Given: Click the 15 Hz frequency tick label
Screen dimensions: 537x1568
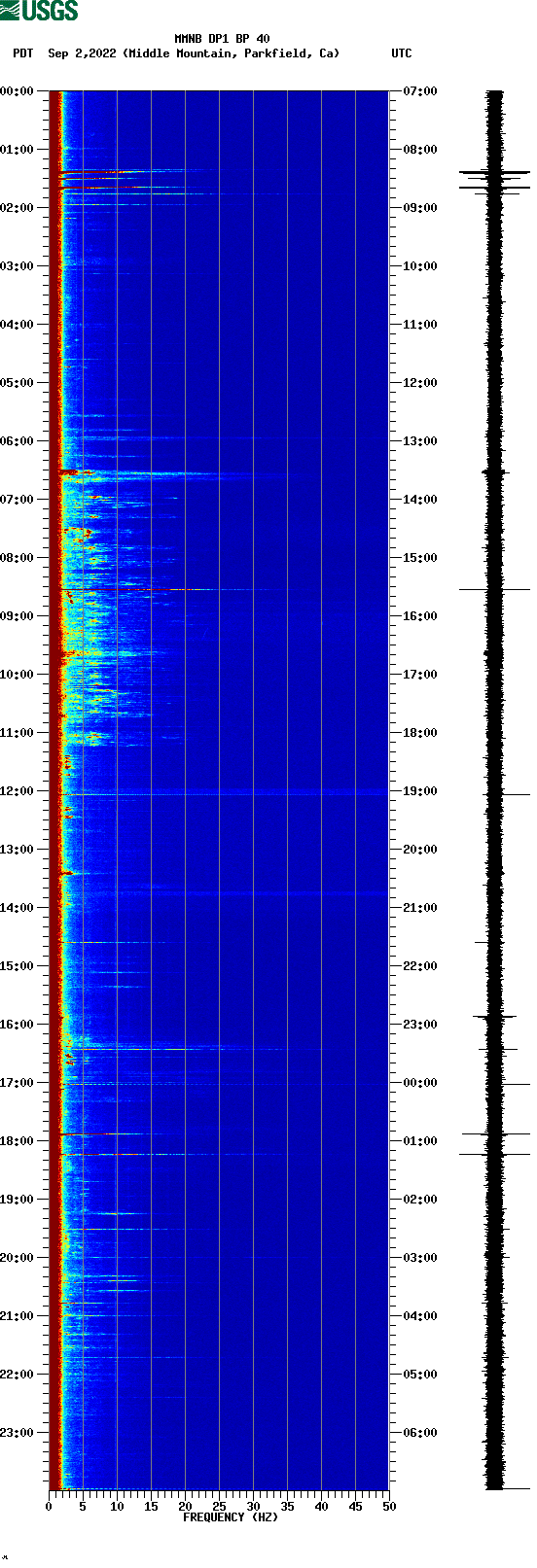Looking at the screenshot, I should point(151,1507).
